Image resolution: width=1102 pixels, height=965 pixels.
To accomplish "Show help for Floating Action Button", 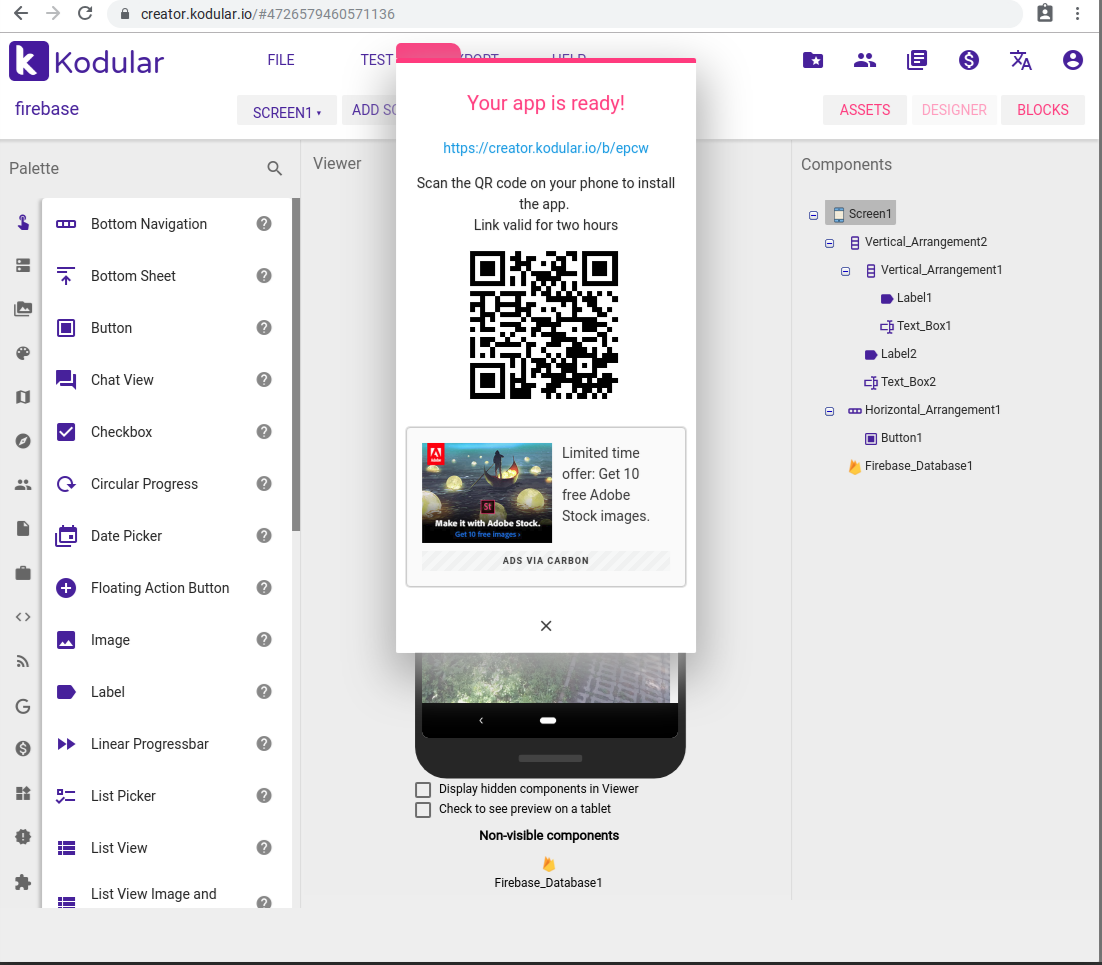I will 264,588.
